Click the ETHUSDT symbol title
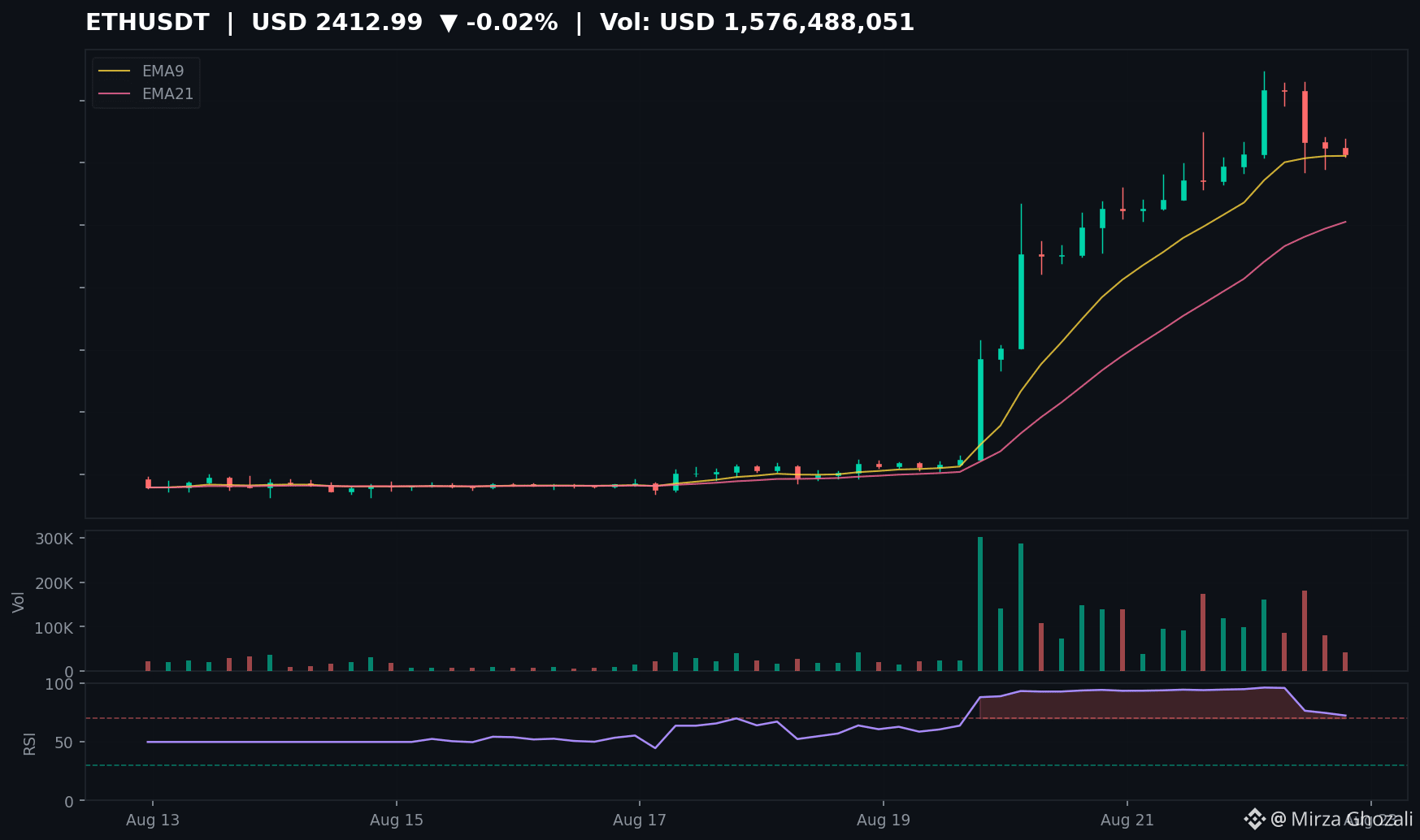The height and width of the screenshot is (840, 1420). click(x=147, y=22)
